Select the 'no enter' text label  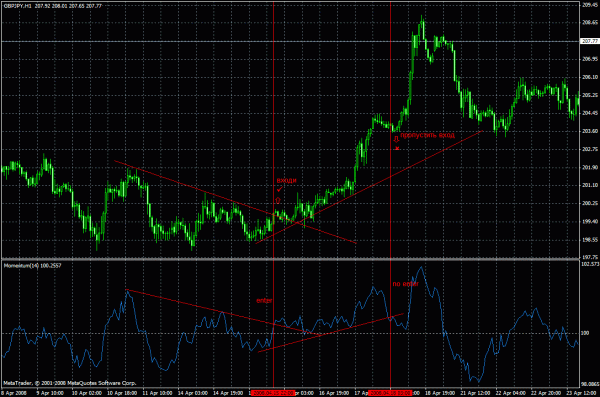[x=406, y=284]
